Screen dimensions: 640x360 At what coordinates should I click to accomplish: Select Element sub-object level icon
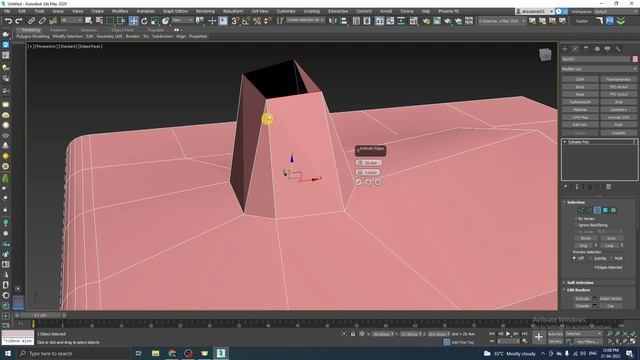(613, 210)
